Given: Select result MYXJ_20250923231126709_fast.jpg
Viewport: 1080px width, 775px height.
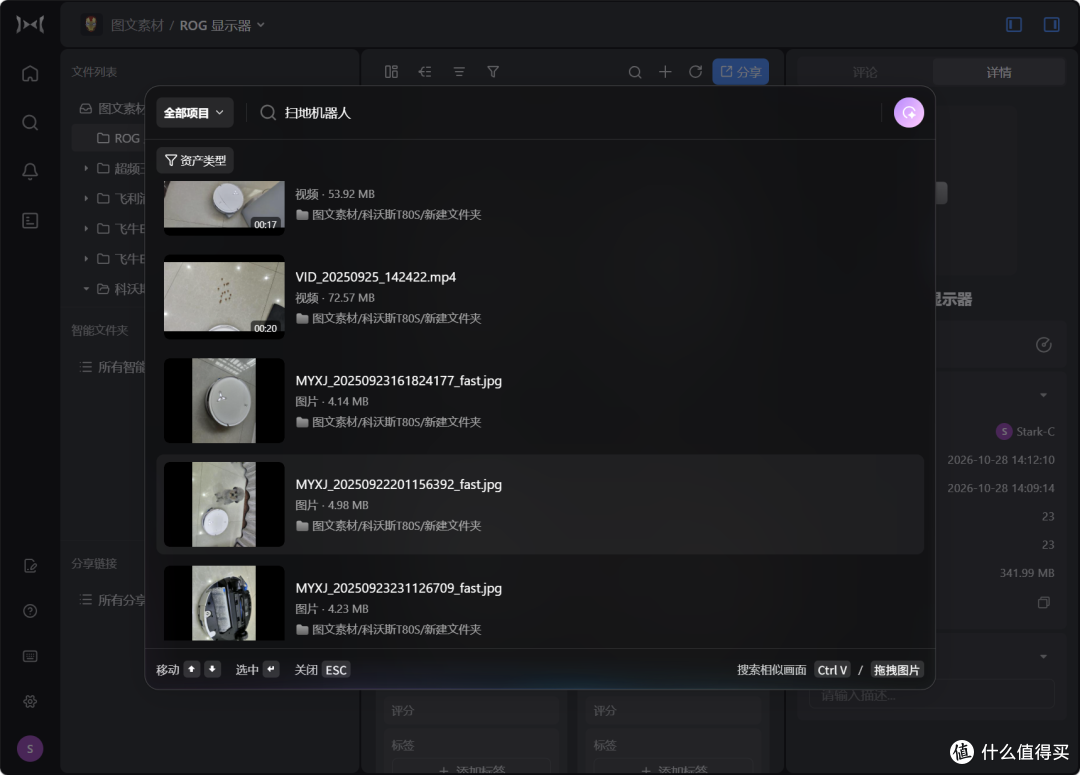Looking at the screenshot, I should 539,603.
